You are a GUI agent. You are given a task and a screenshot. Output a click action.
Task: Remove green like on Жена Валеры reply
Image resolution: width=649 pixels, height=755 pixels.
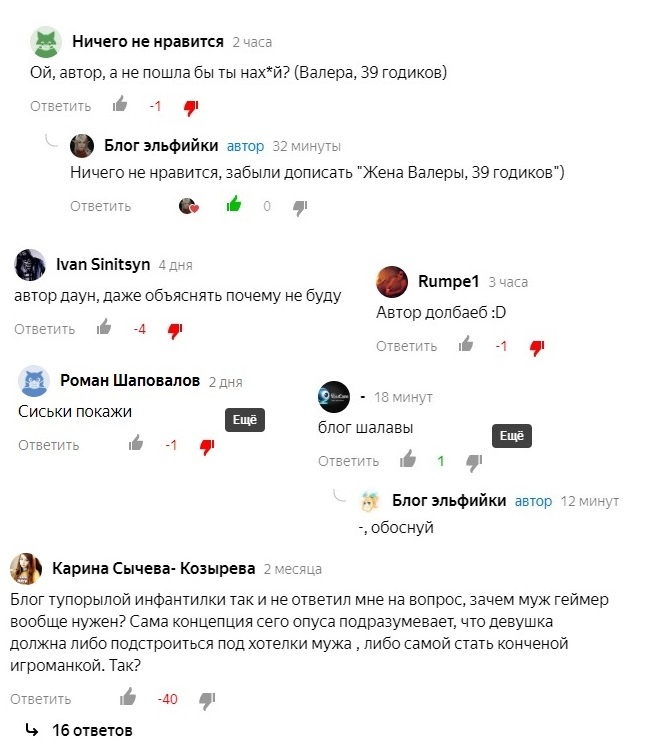point(234,204)
